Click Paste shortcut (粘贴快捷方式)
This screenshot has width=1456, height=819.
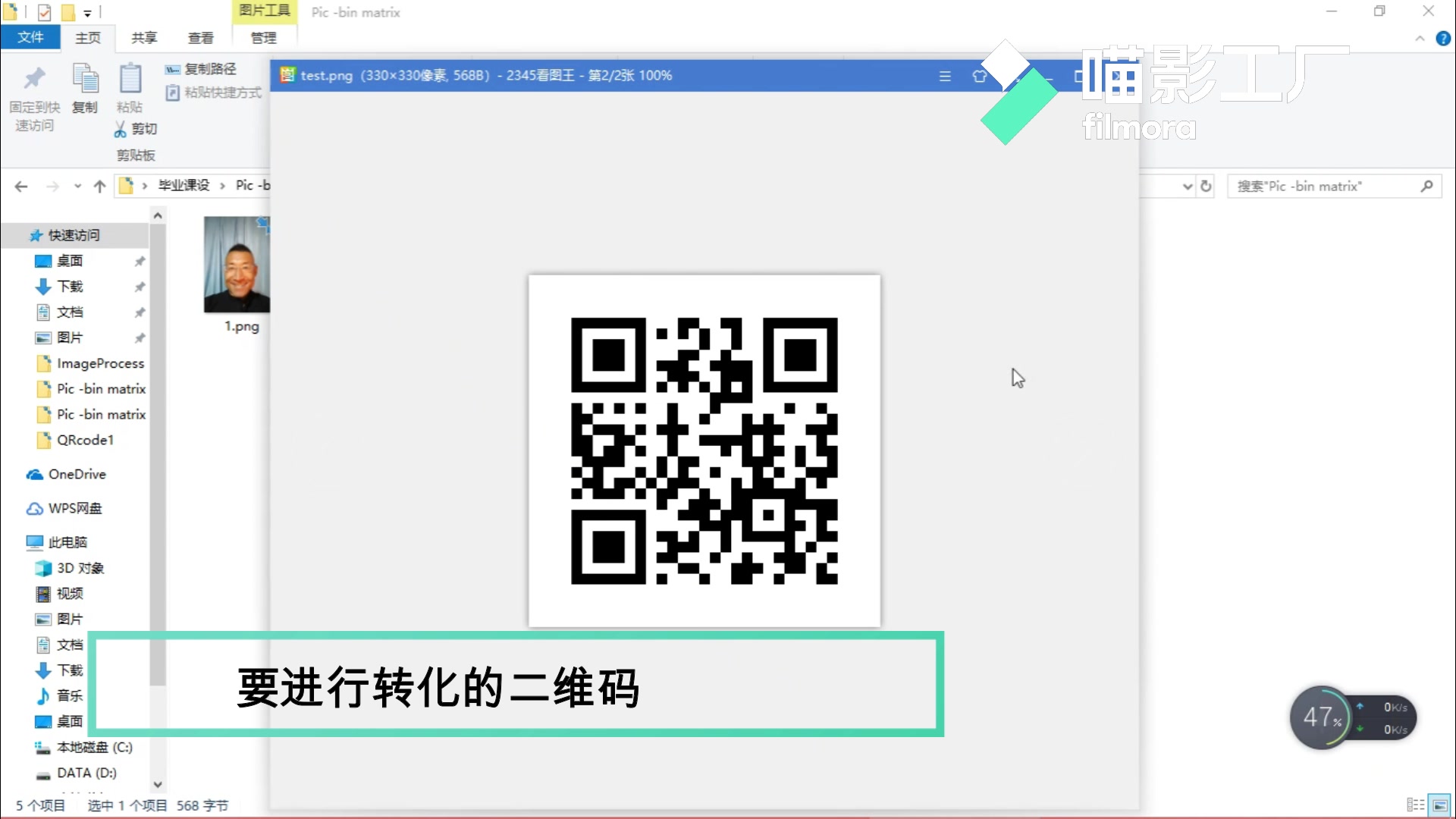[x=214, y=93]
